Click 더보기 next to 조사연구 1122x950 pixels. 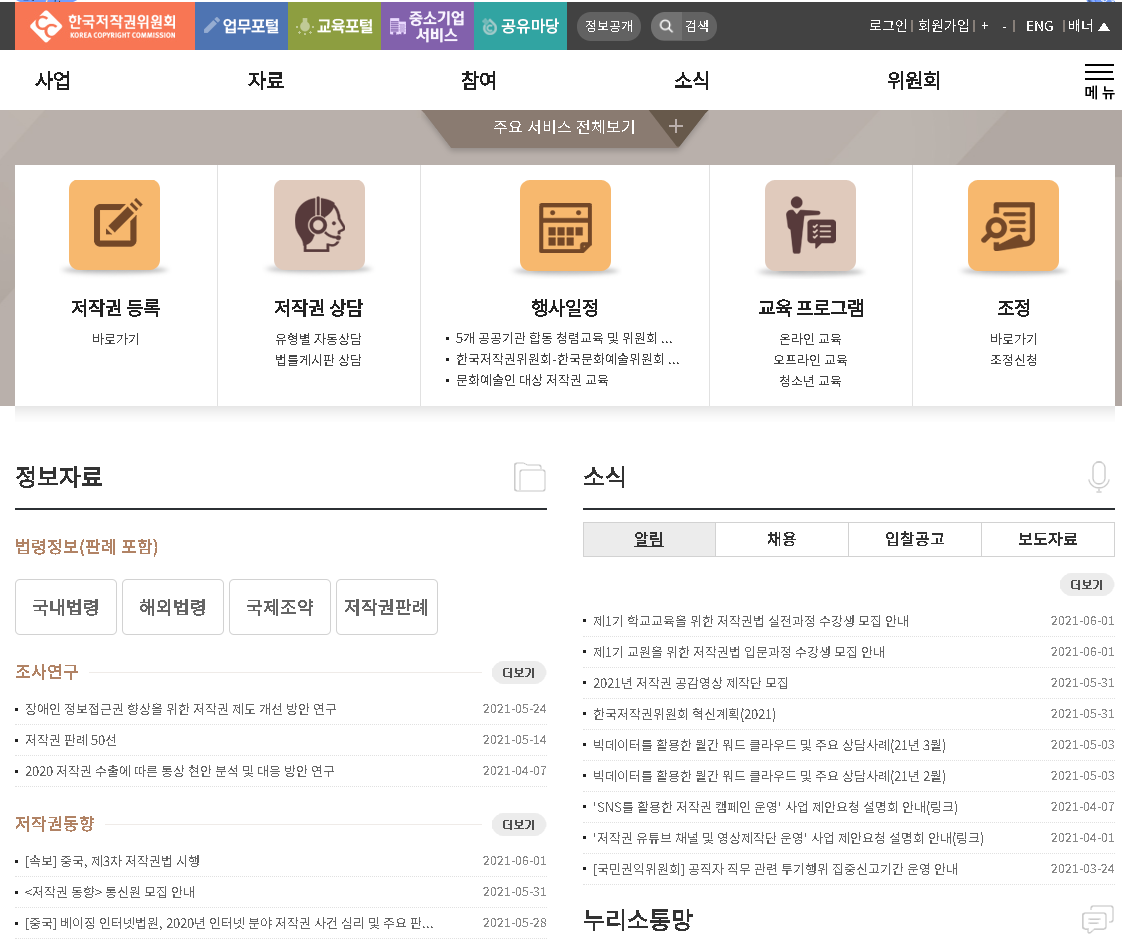(519, 673)
